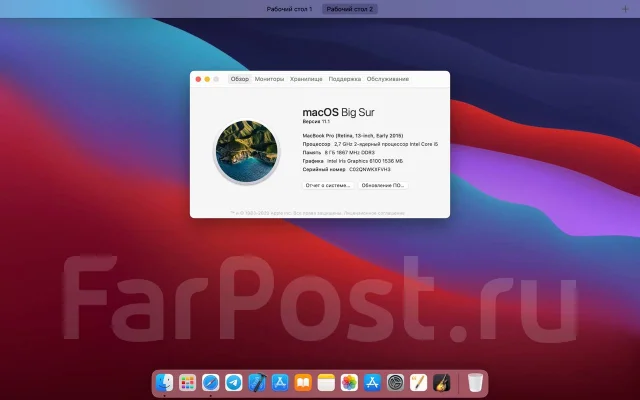
Task: Open the Trash in the Dock
Action: [475, 383]
